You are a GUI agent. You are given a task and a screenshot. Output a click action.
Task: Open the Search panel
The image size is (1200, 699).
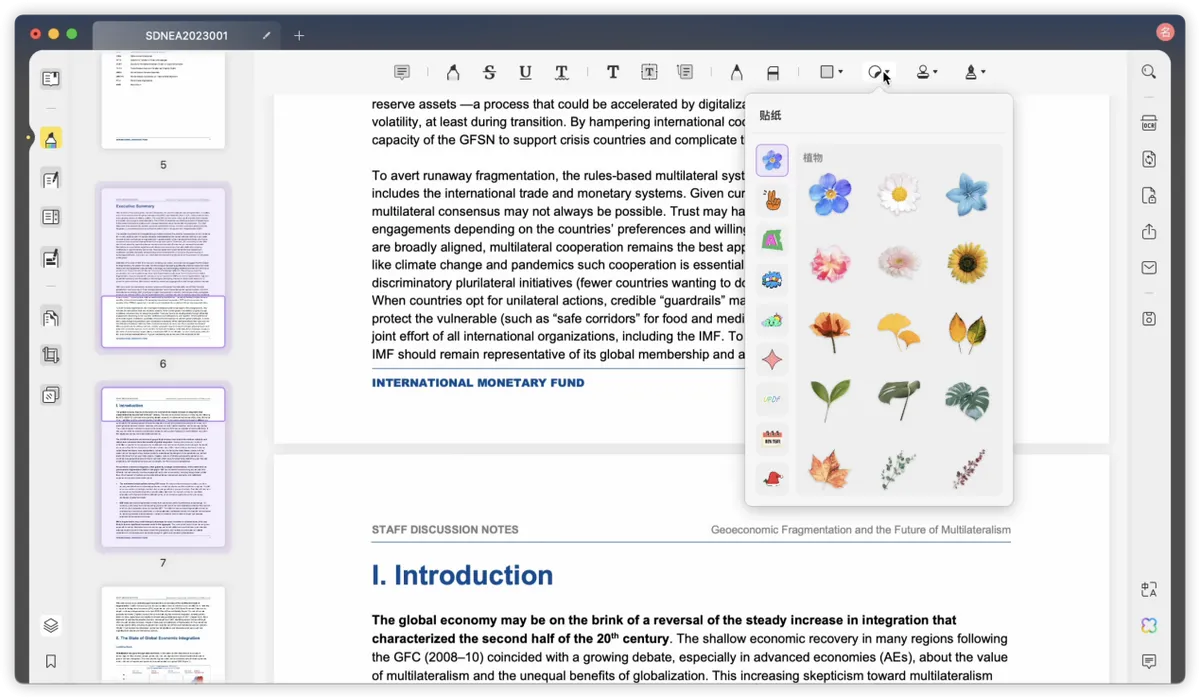[1149, 72]
